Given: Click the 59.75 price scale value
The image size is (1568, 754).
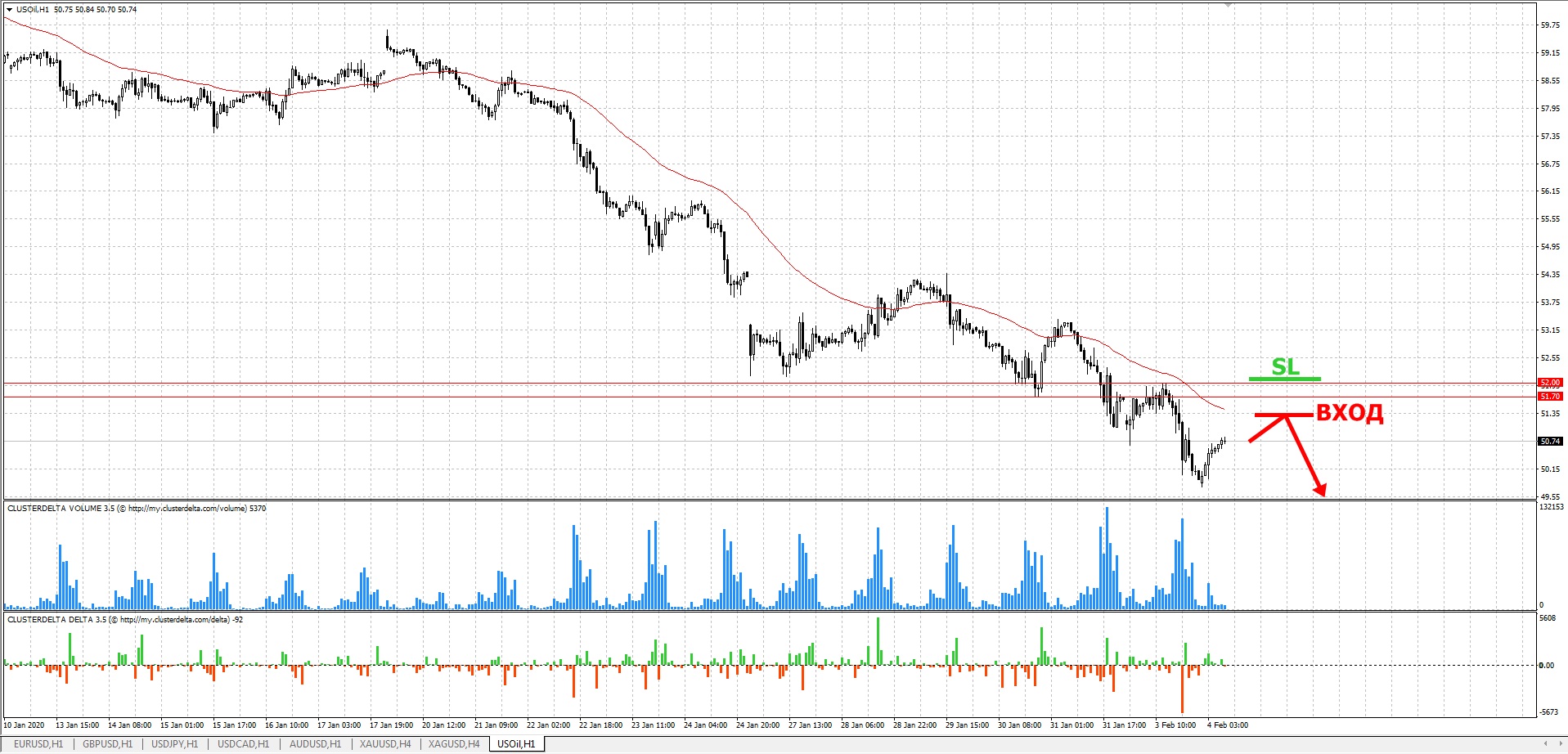Looking at the screenshot, I should [x=1550, y=25].
